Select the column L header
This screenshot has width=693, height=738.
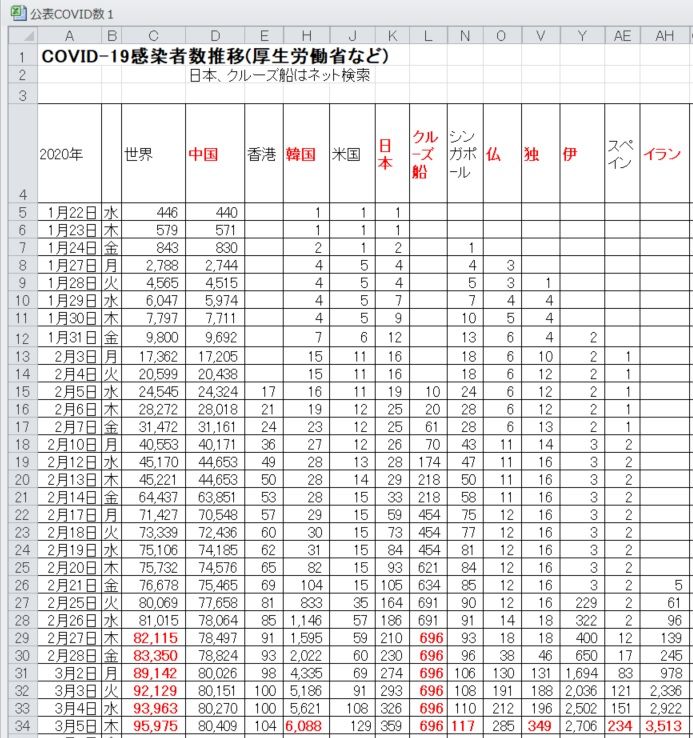pos(427,36)
